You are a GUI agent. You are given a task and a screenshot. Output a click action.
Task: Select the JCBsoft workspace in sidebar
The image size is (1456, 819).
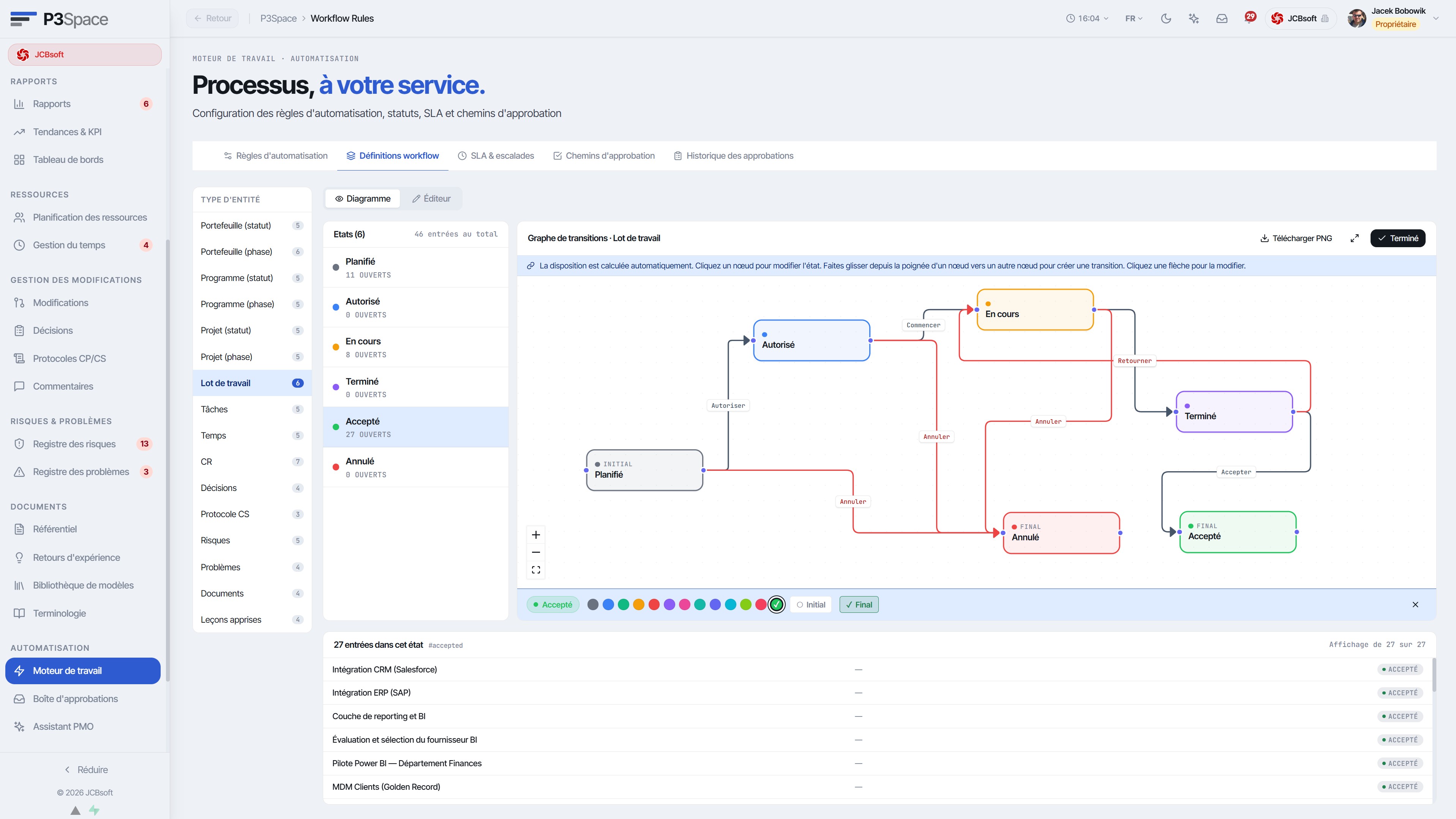point(85,54)
